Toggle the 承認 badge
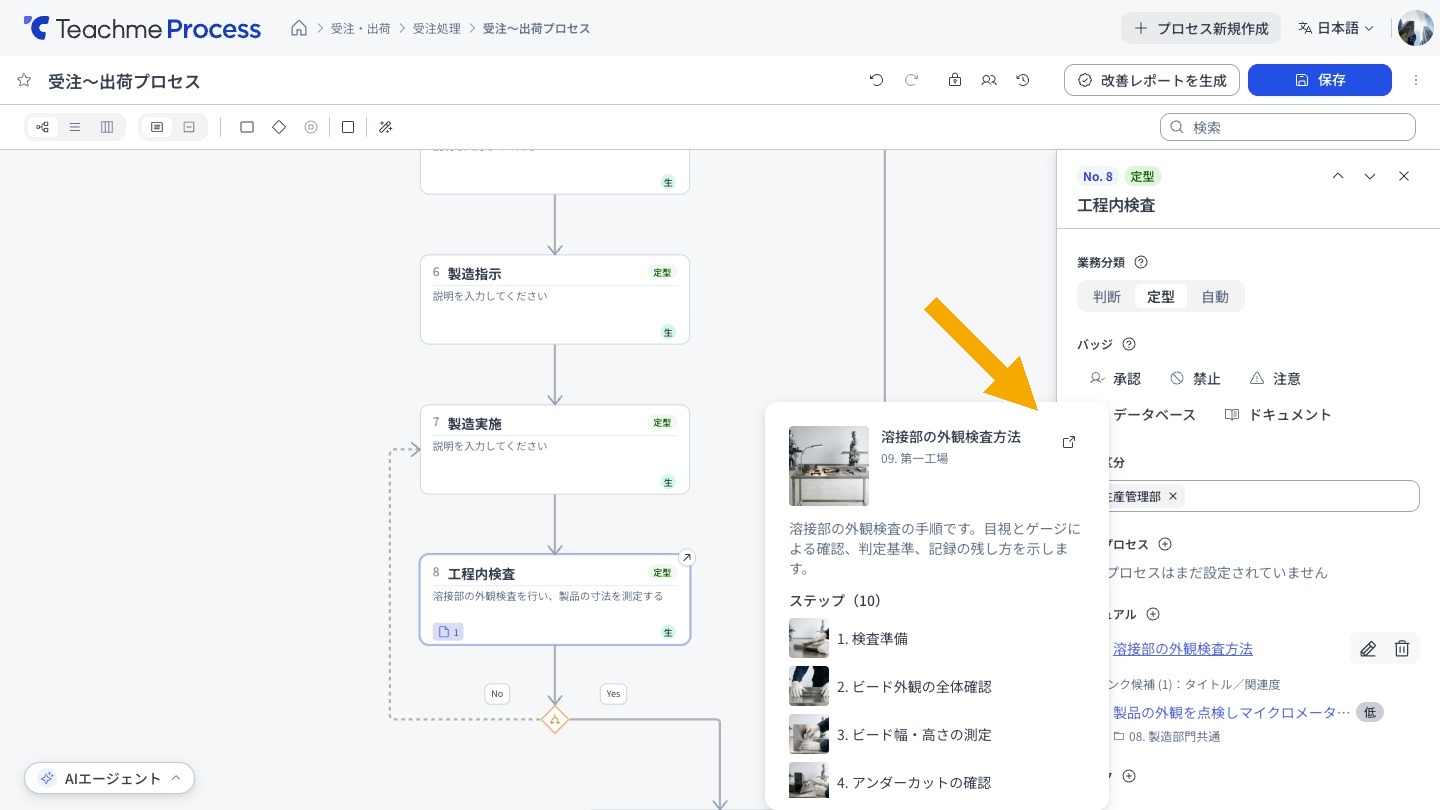Screen dimensions: 1440x810 click(x=1115, y=378)
